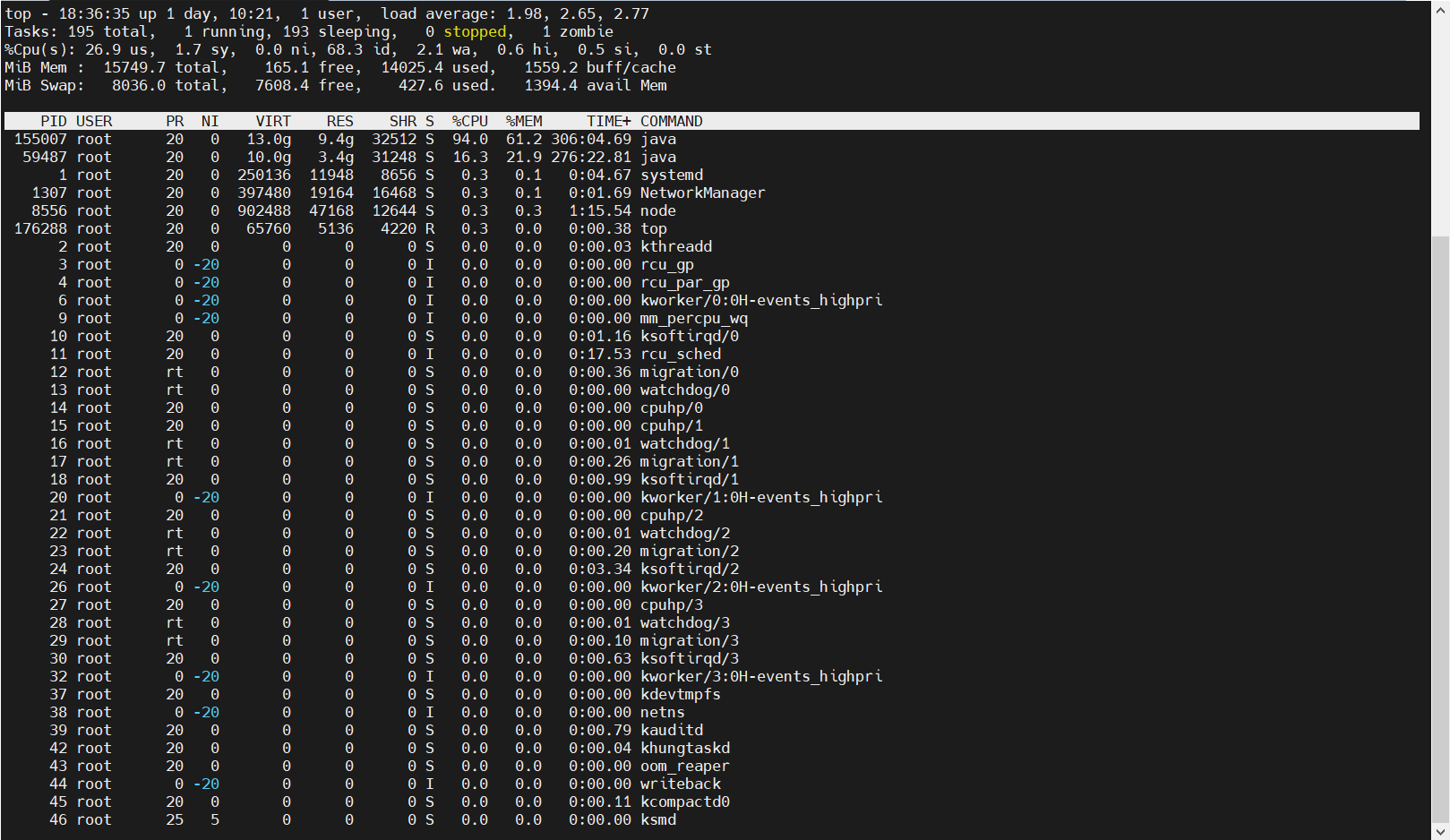Click the rcu_sched process name
Image resolution: width=1450 pixels, height=840 pixels.
(x=681, y=354)
